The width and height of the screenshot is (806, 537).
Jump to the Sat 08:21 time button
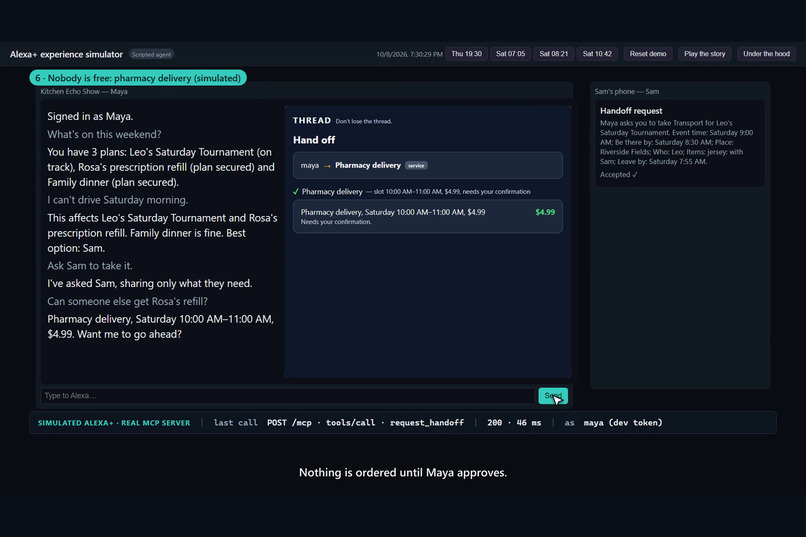pos(554,54)
